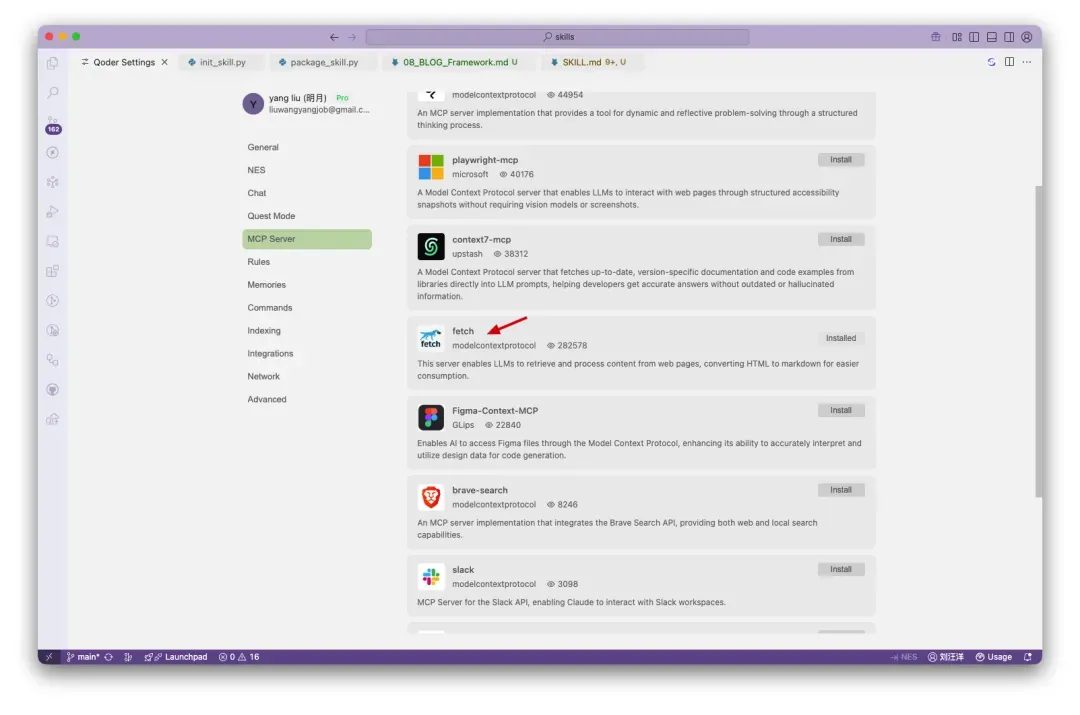Click NES indicator in the status bar
The image size is (1080, 715).
903,657
